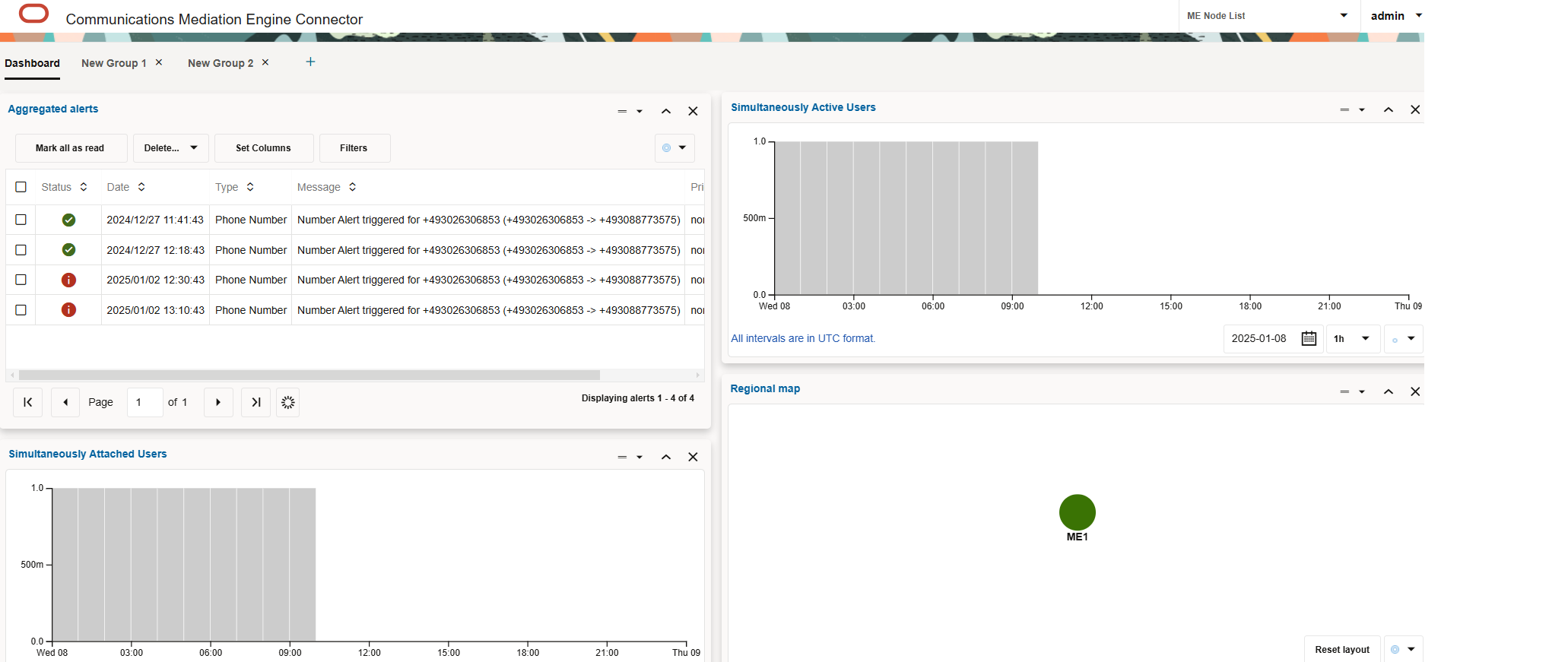
Task: Open Simultaneously Attached Users panel size menu
Action: (x=630, y=457)
